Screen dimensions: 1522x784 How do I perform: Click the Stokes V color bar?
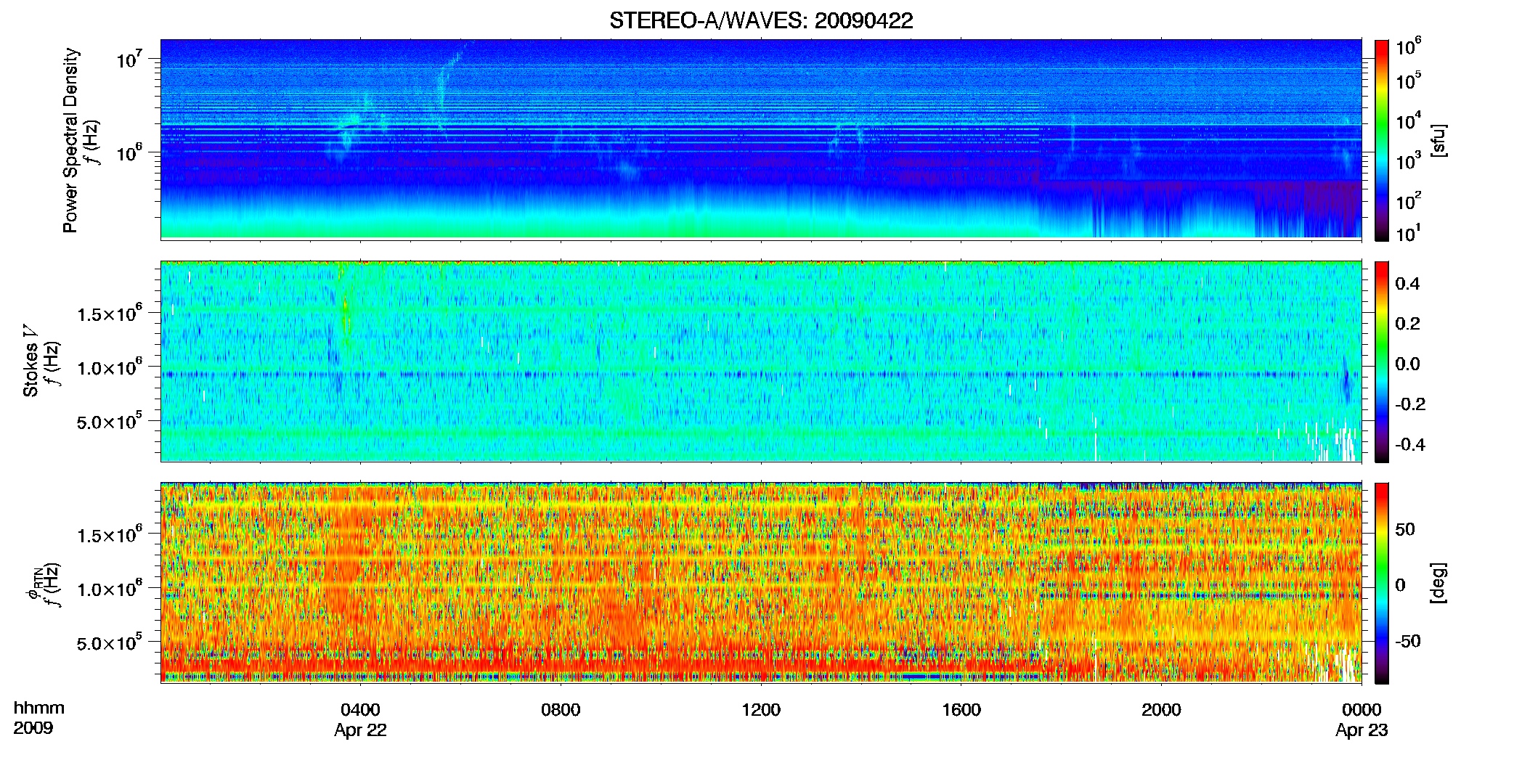[1382, 362]
